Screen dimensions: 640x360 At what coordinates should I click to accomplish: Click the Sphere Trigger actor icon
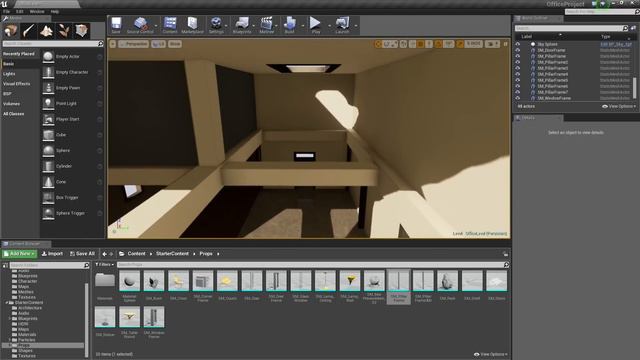[48, 213]
